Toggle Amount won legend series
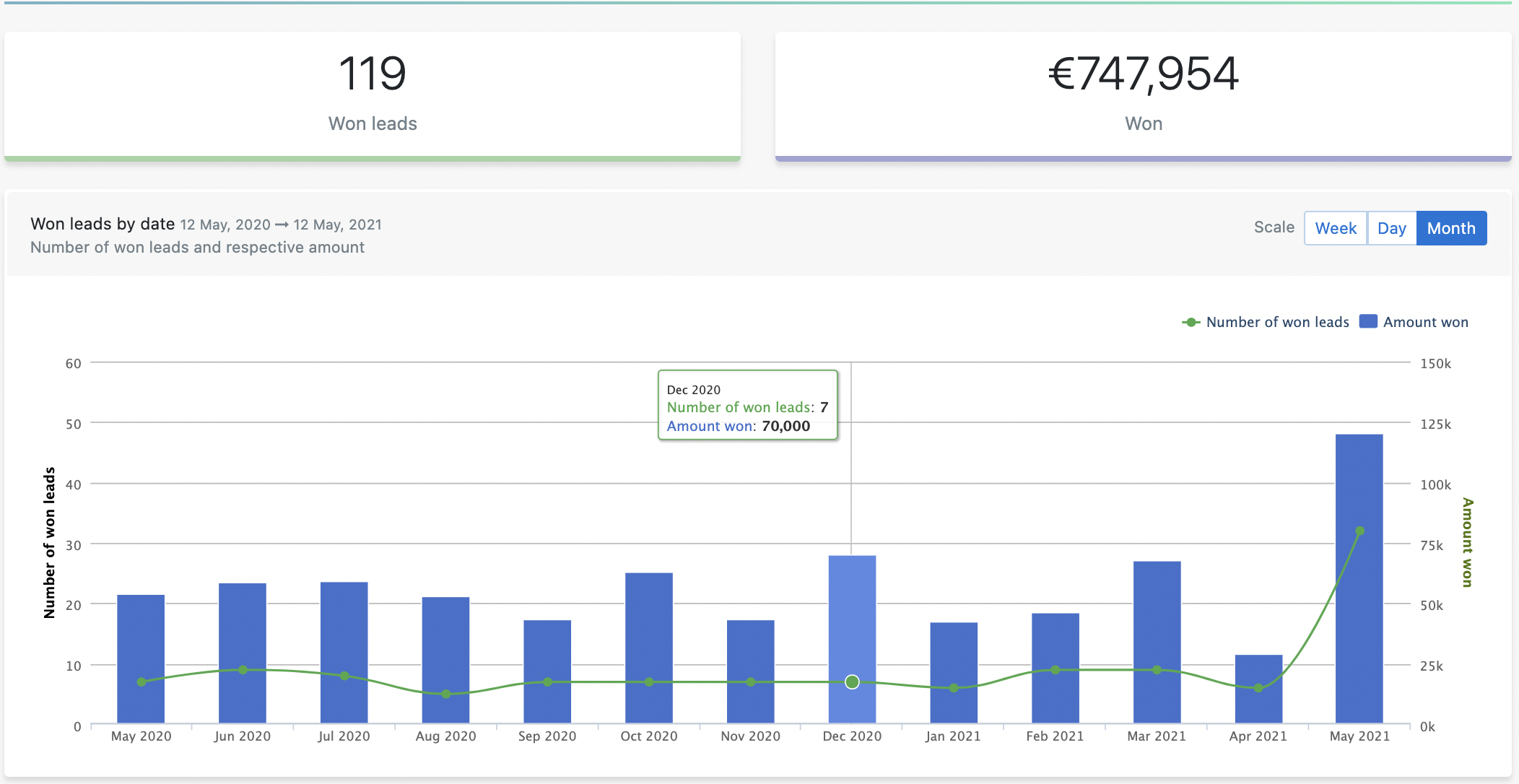The width and height of the screenshot is (1519, 784). pos(1425,322)
